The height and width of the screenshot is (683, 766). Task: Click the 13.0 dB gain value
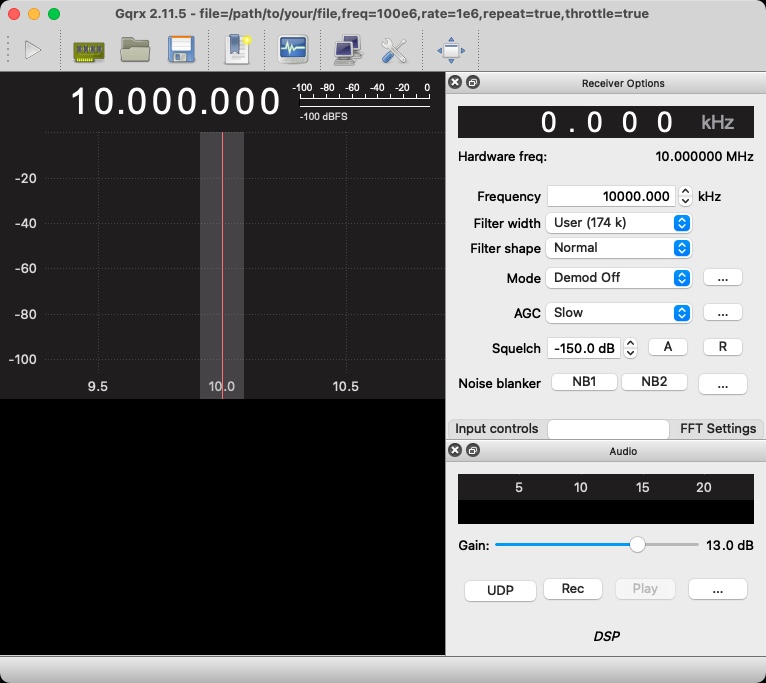pos(729,545)
